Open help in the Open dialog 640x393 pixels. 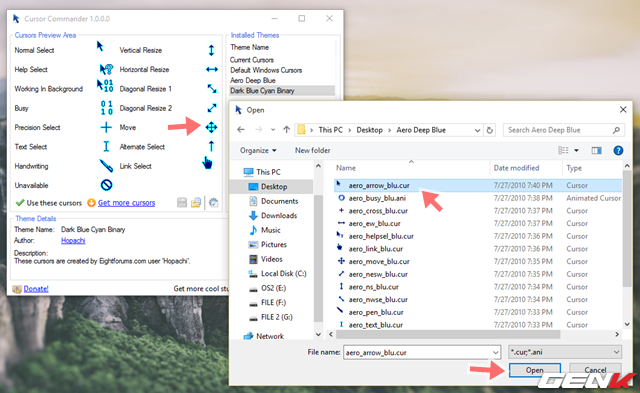click(x=618, y=151)
